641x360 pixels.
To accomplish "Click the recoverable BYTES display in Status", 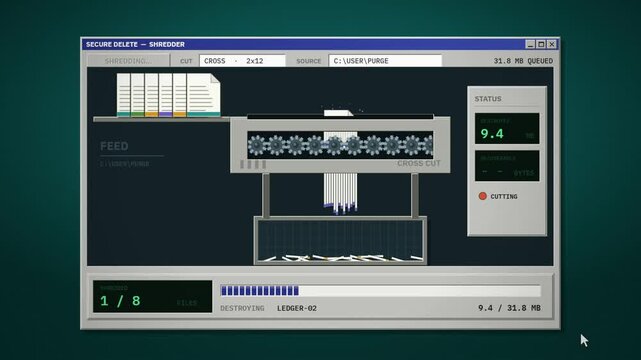I will [x=507, y=165].
